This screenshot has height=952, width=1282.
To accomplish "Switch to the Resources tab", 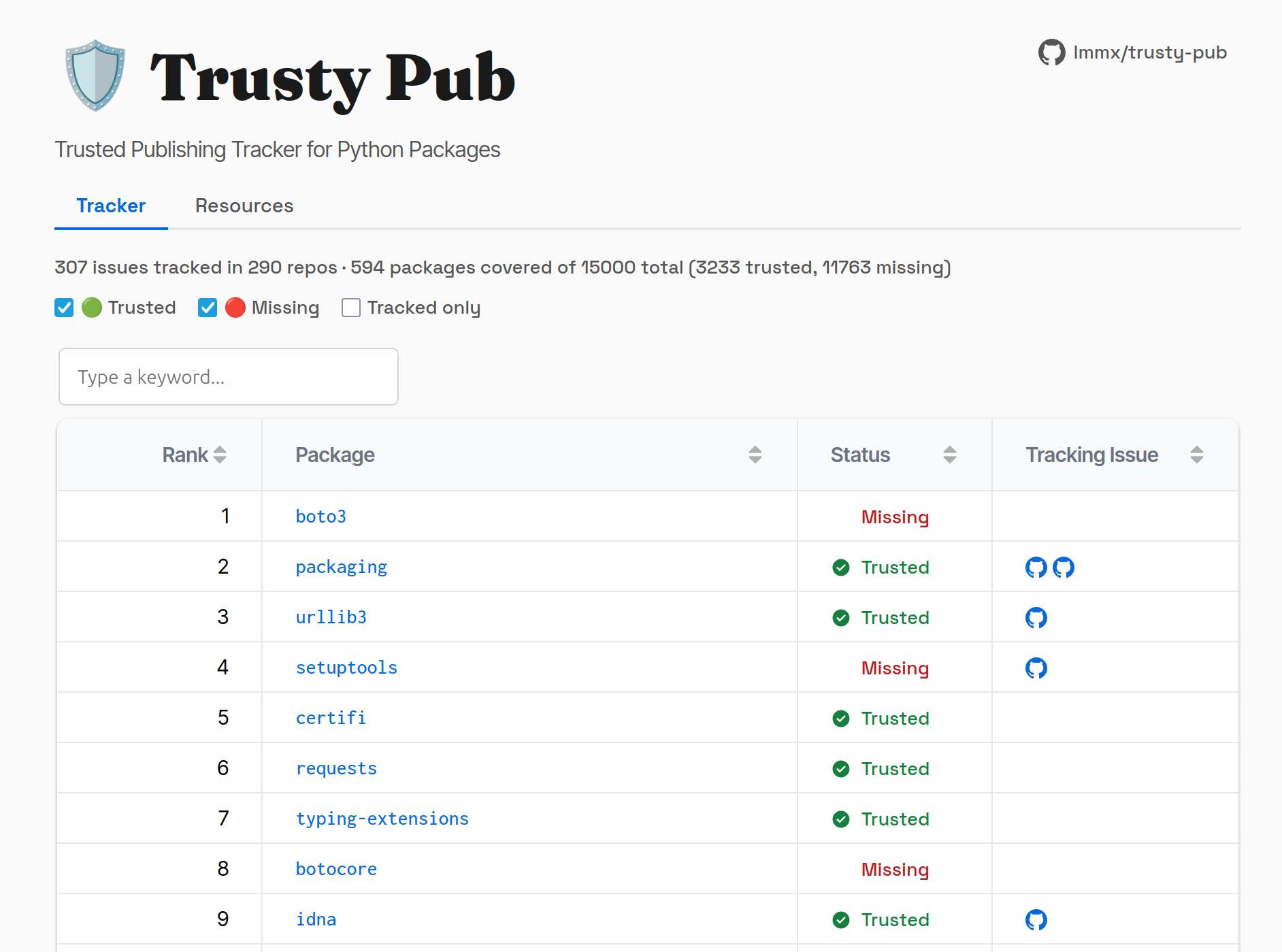I will click(x=244, y=206).
